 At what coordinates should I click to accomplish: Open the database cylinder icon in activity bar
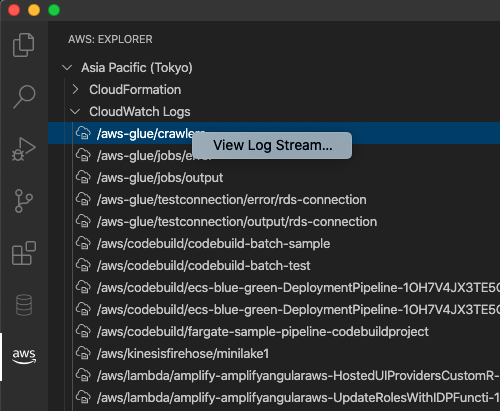(24, 305)
